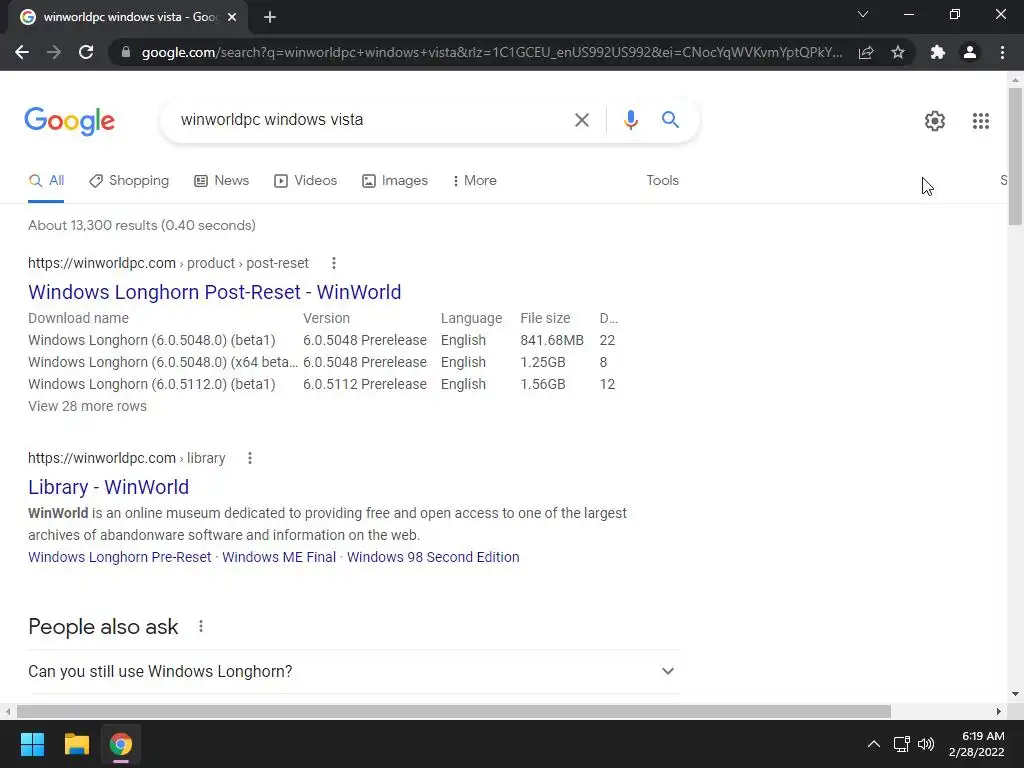Screen dimensions: 1024x768
Task: Click the 'Download name' column header
Action: coord(78,318)
